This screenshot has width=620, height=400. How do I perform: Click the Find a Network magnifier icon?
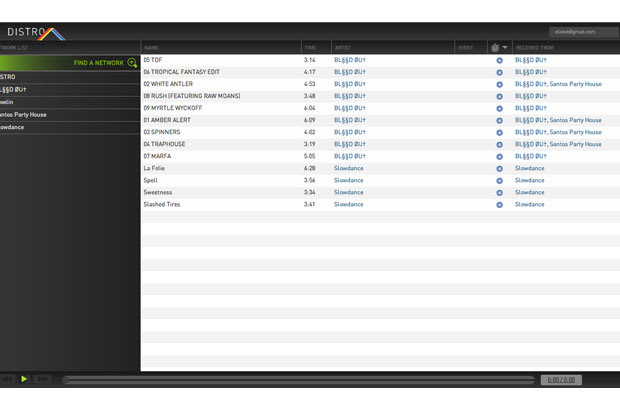point(132,63)
